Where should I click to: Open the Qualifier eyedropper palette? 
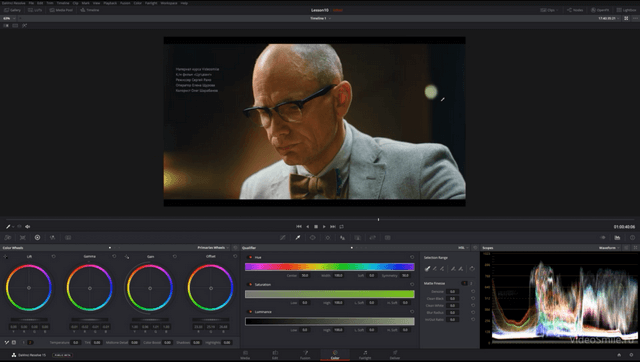click(298, 238)
